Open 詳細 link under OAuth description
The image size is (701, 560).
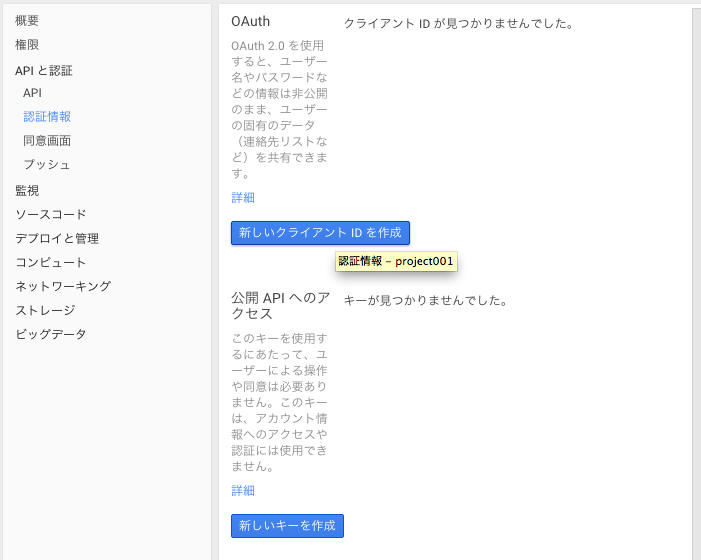tap(243, 198)
